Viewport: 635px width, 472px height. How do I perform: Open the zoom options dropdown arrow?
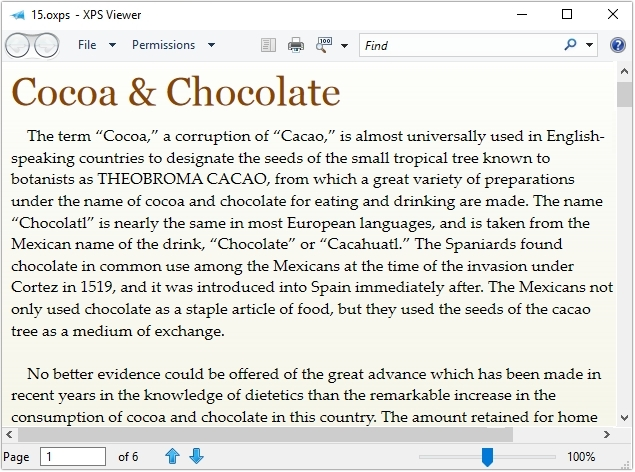(345, 45)
